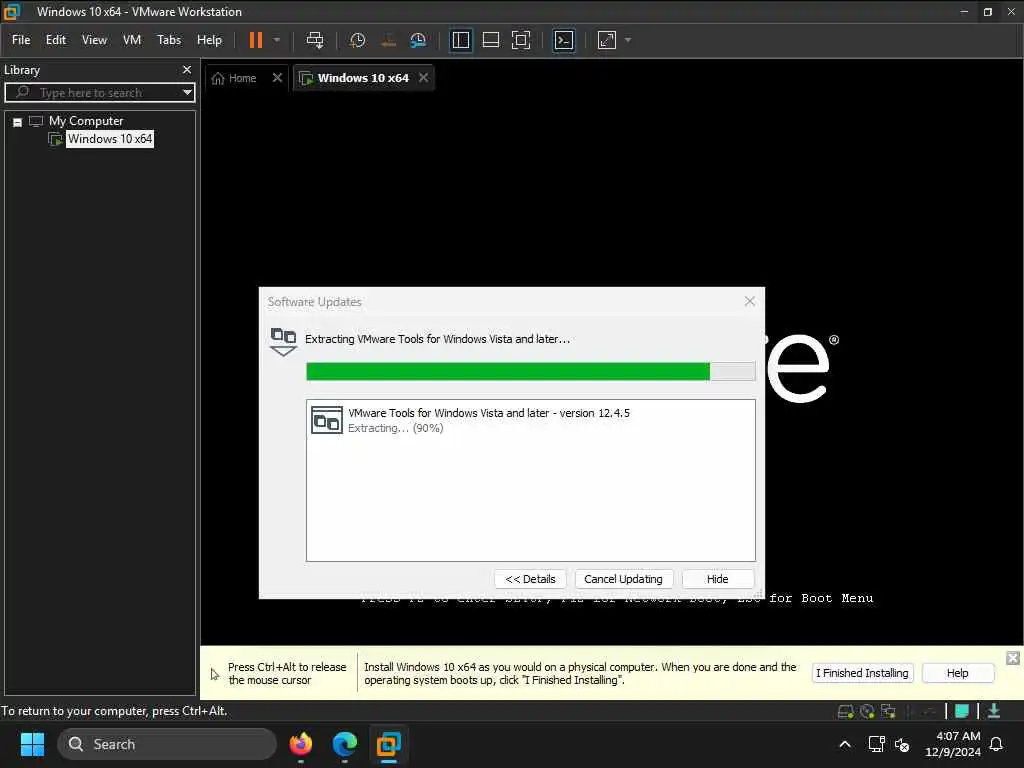Click the teal message log status icon
The width and height of the screenshot is (1024, 768).
coord(961,711)
